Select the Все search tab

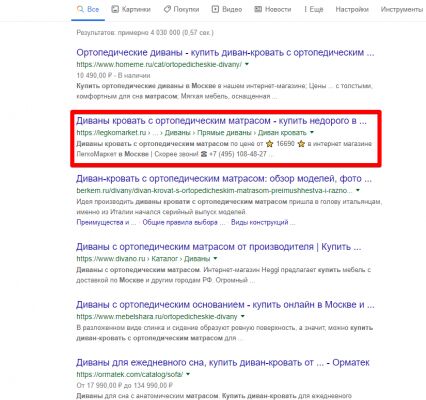pyautogui.click(x=88, y=9)
